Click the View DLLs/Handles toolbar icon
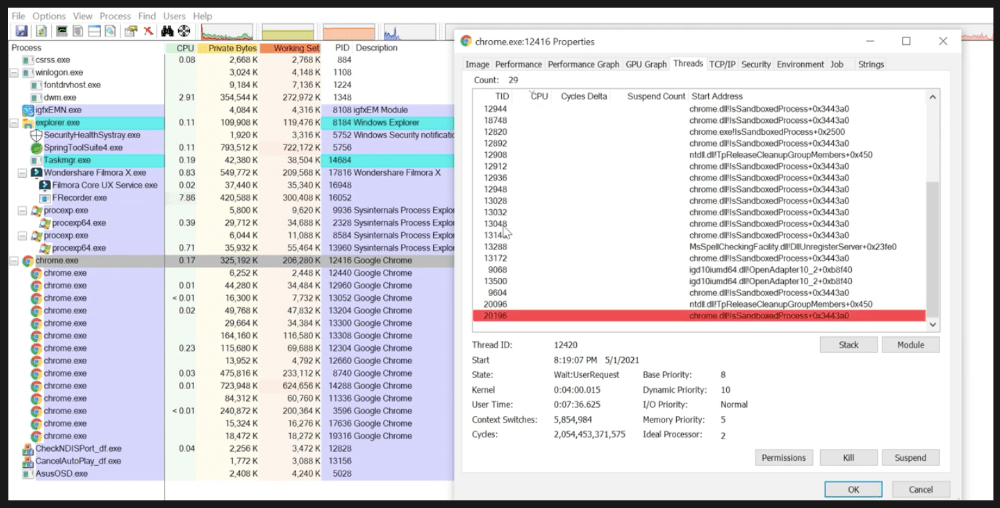Image resolution: width=1000 pixels, height=508 pixels. 110,31
